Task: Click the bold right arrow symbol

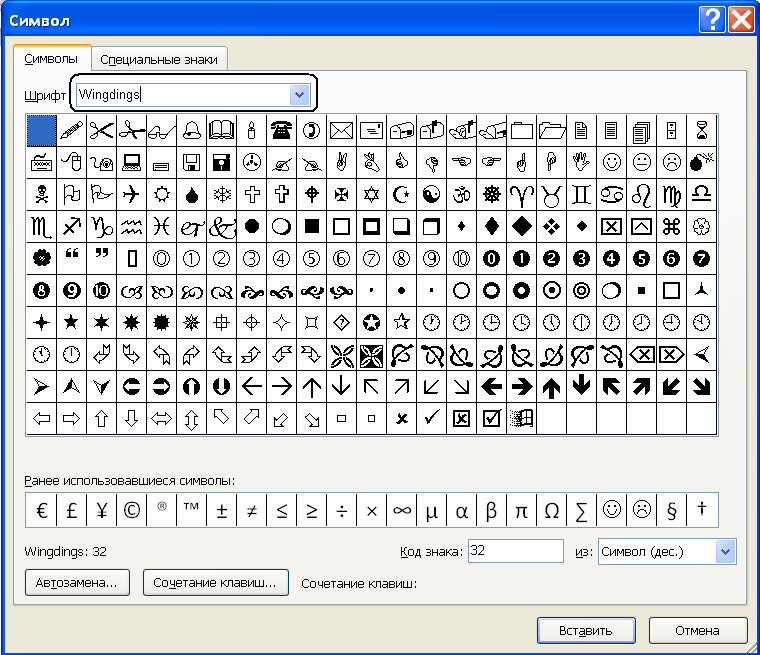Action: point(522,386)
